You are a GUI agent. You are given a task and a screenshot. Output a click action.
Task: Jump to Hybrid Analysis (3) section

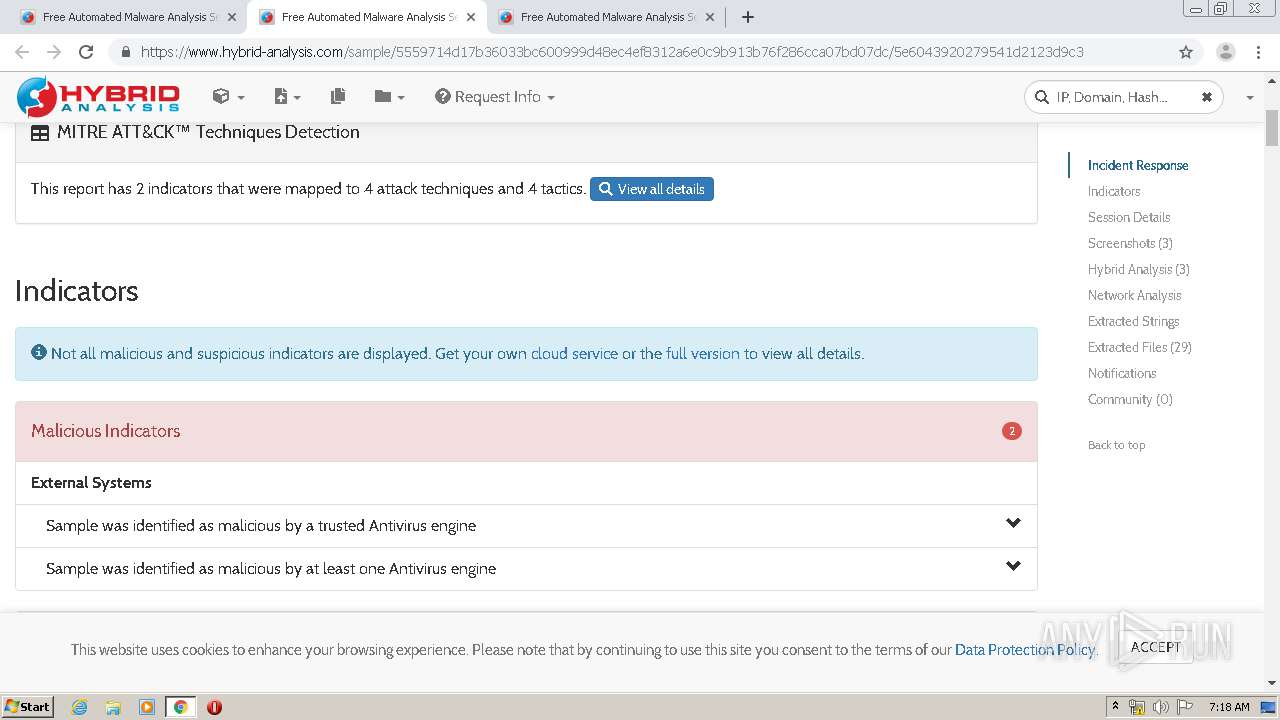1138,269
